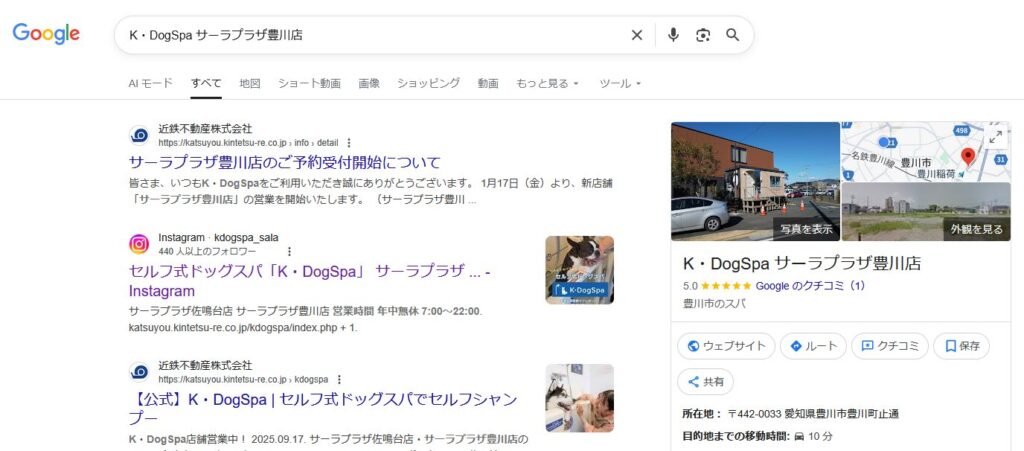Save the place with the 保存 button
The image size is (1024, 451).
(x=961, y=346)
